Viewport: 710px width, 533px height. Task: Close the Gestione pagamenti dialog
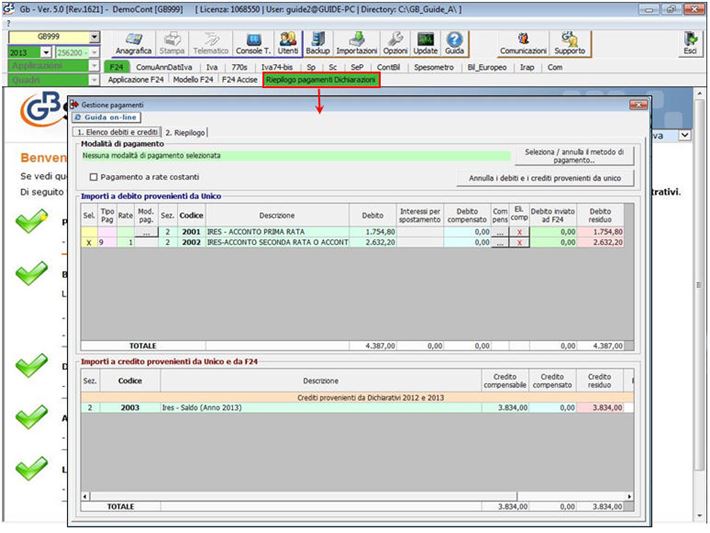click(x=638, y=105)
